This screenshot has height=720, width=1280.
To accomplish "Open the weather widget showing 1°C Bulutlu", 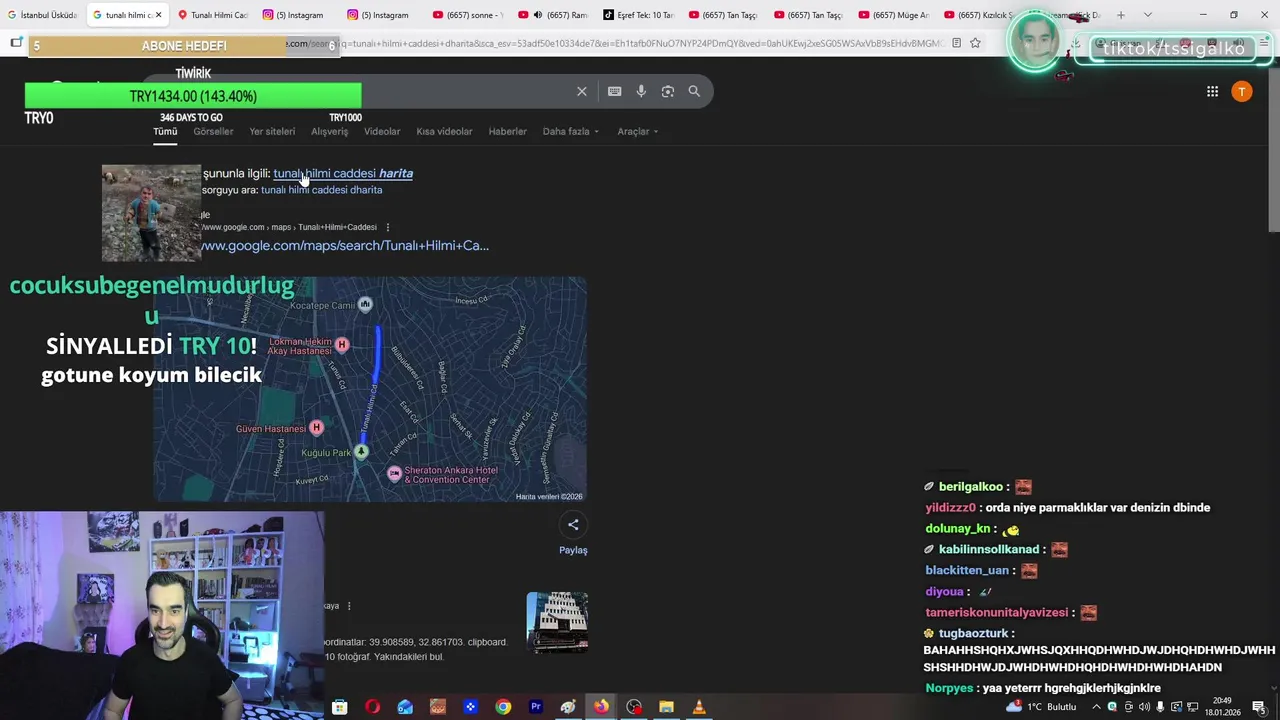I will pos(1042,706).
